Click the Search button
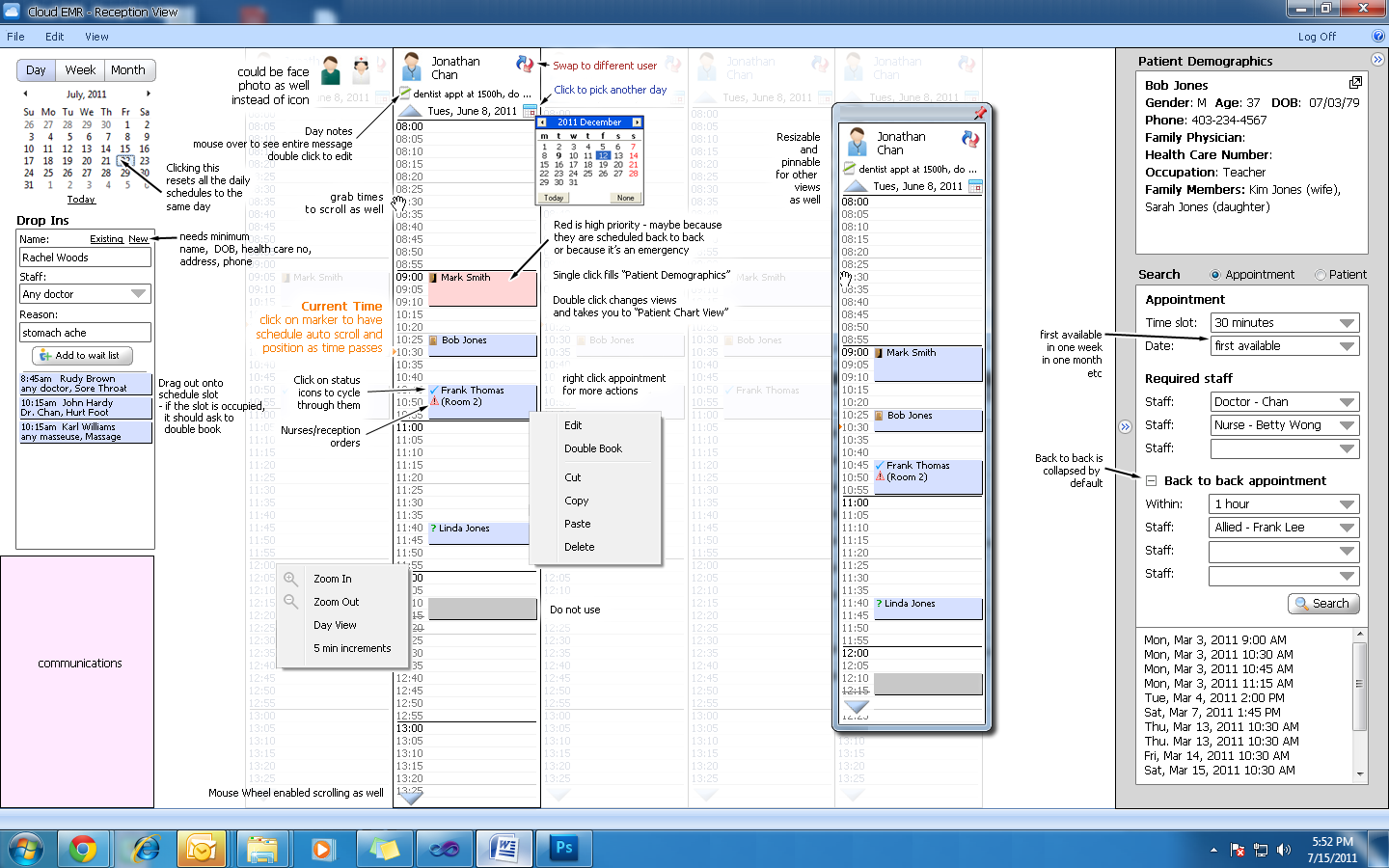Viewport: 1389px width, 868px height. (x=1323, y=604)
